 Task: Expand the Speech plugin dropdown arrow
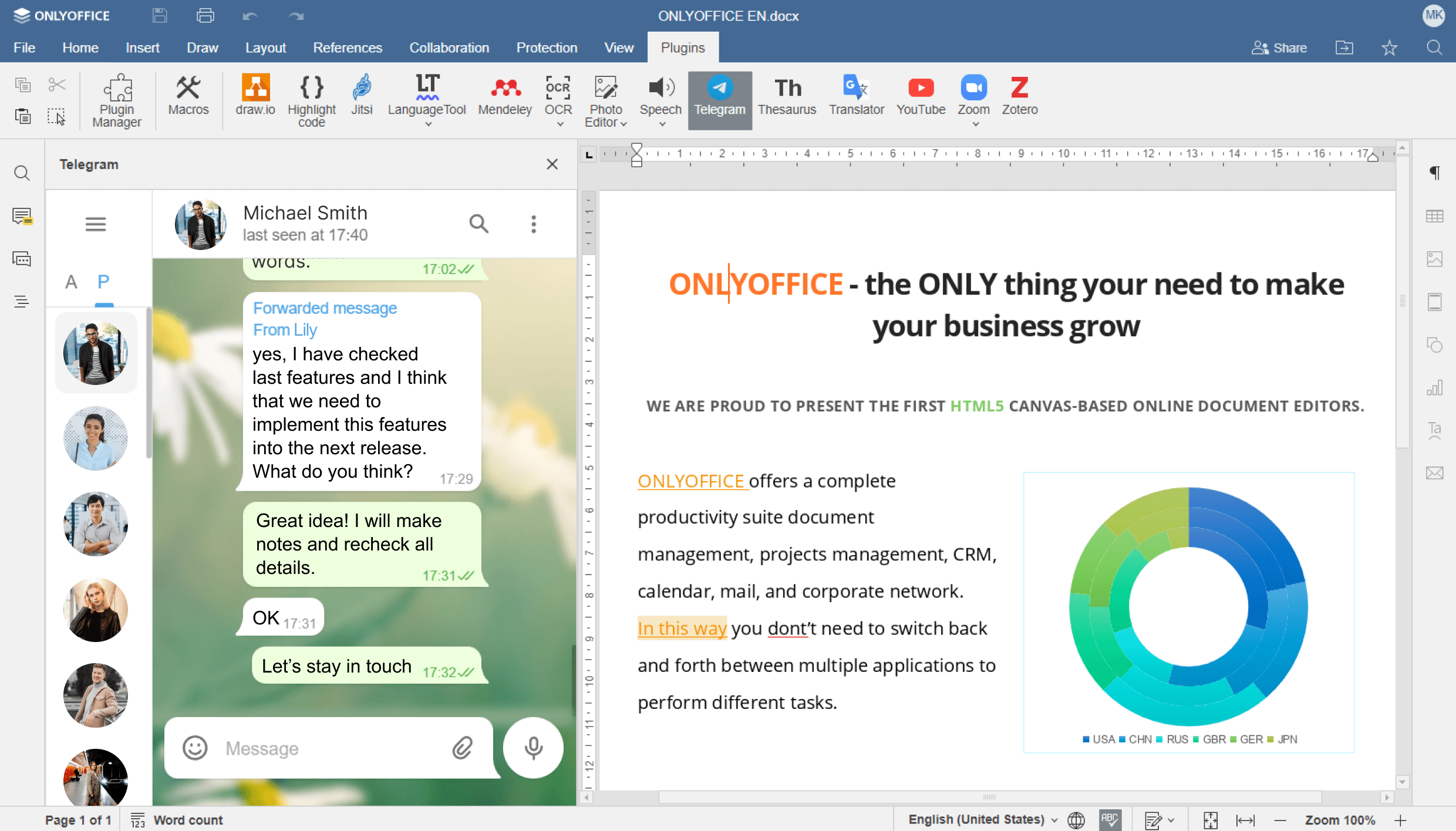(x=662, y=124)
